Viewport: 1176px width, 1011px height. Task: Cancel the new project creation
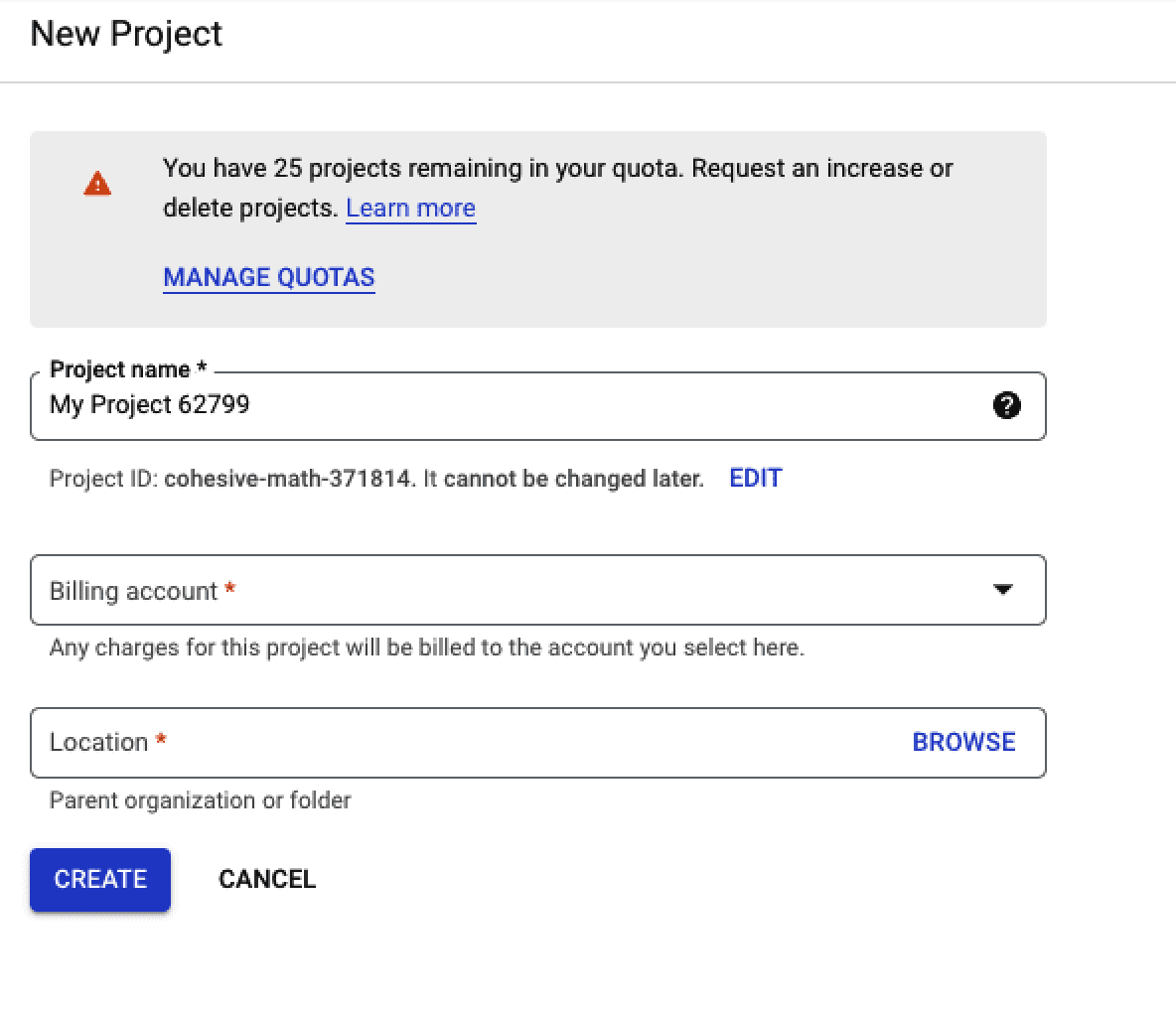tap(267, 879)
